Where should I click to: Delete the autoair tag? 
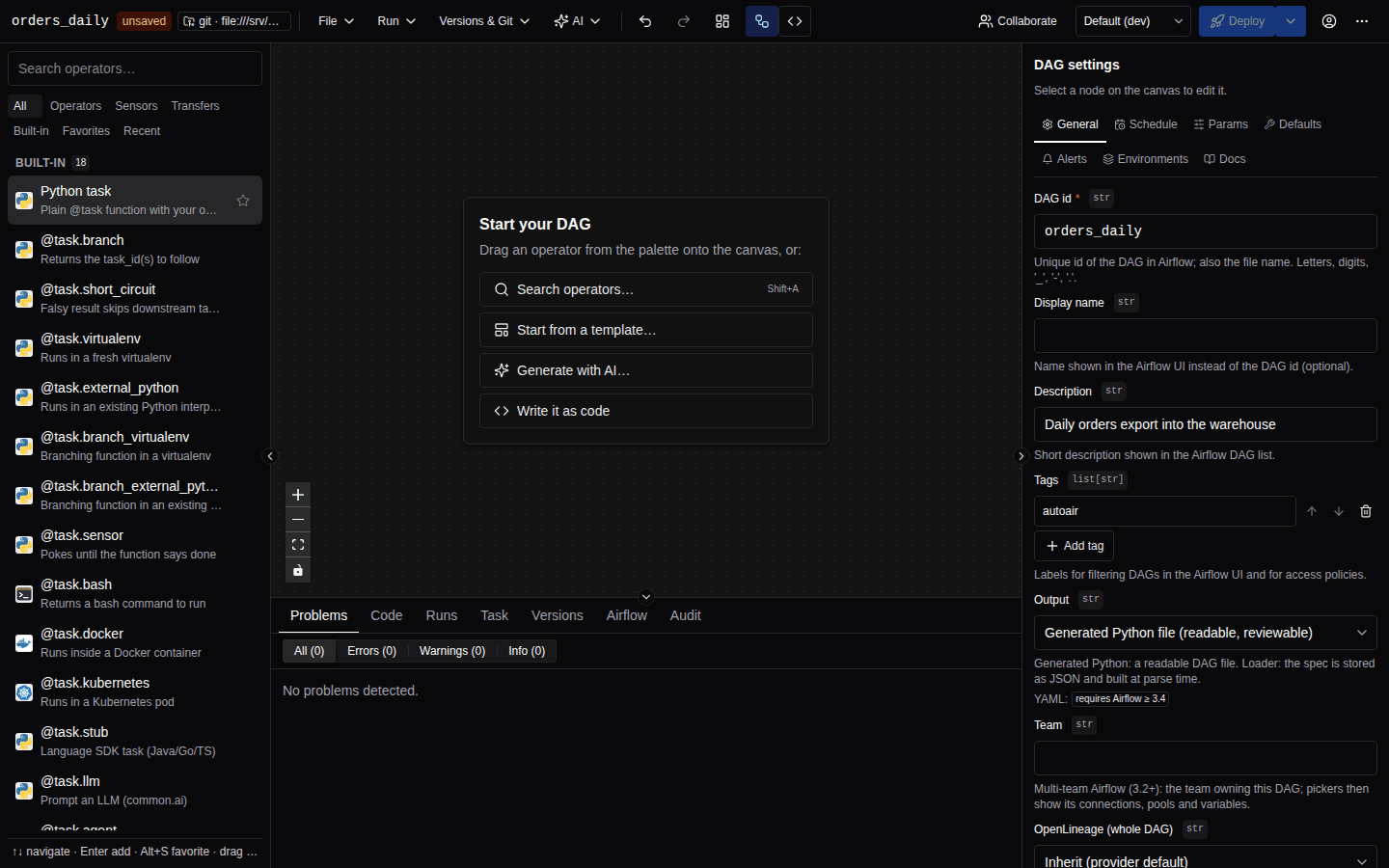coord(1366,511)
